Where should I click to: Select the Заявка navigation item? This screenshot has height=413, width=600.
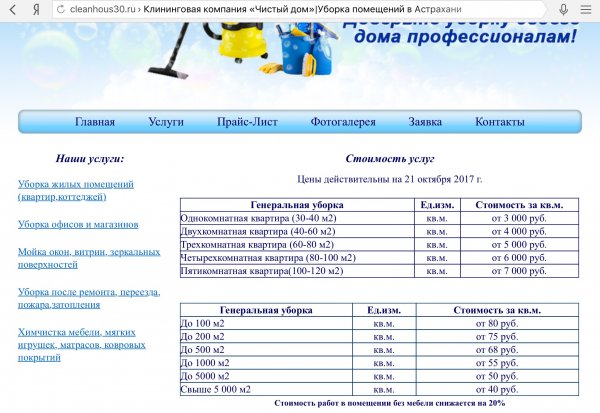tap(425, 122)
